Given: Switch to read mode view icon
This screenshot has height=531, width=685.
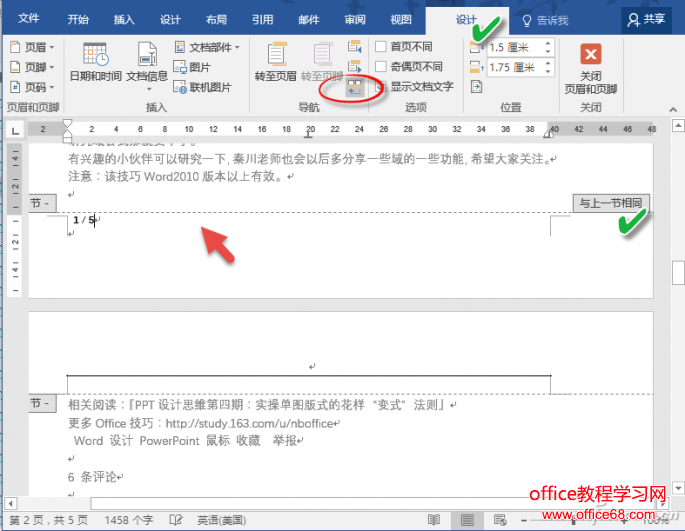Looking at the screenshot, I should [433, 520].
